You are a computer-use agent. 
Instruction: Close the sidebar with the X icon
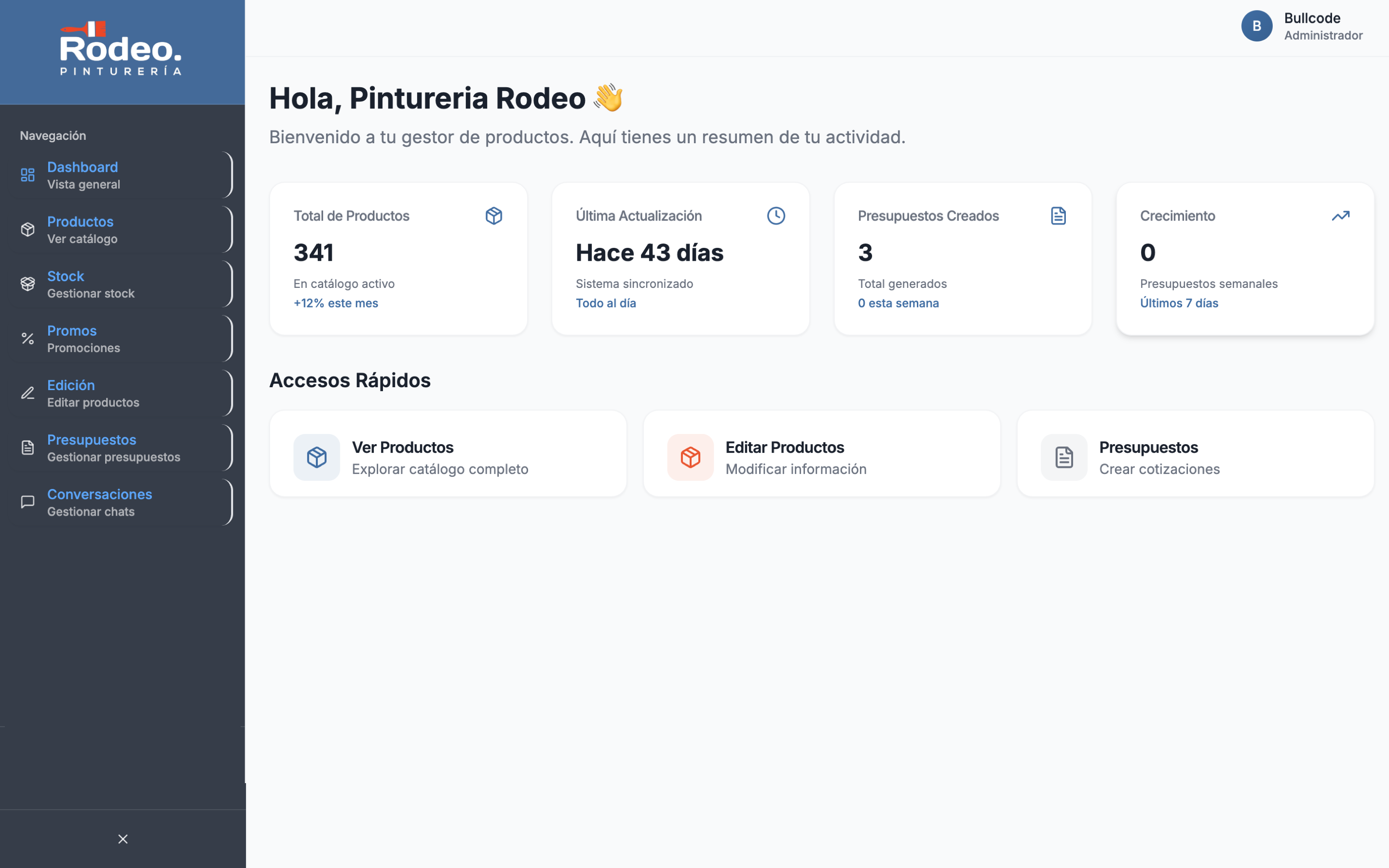pos(123,839)
